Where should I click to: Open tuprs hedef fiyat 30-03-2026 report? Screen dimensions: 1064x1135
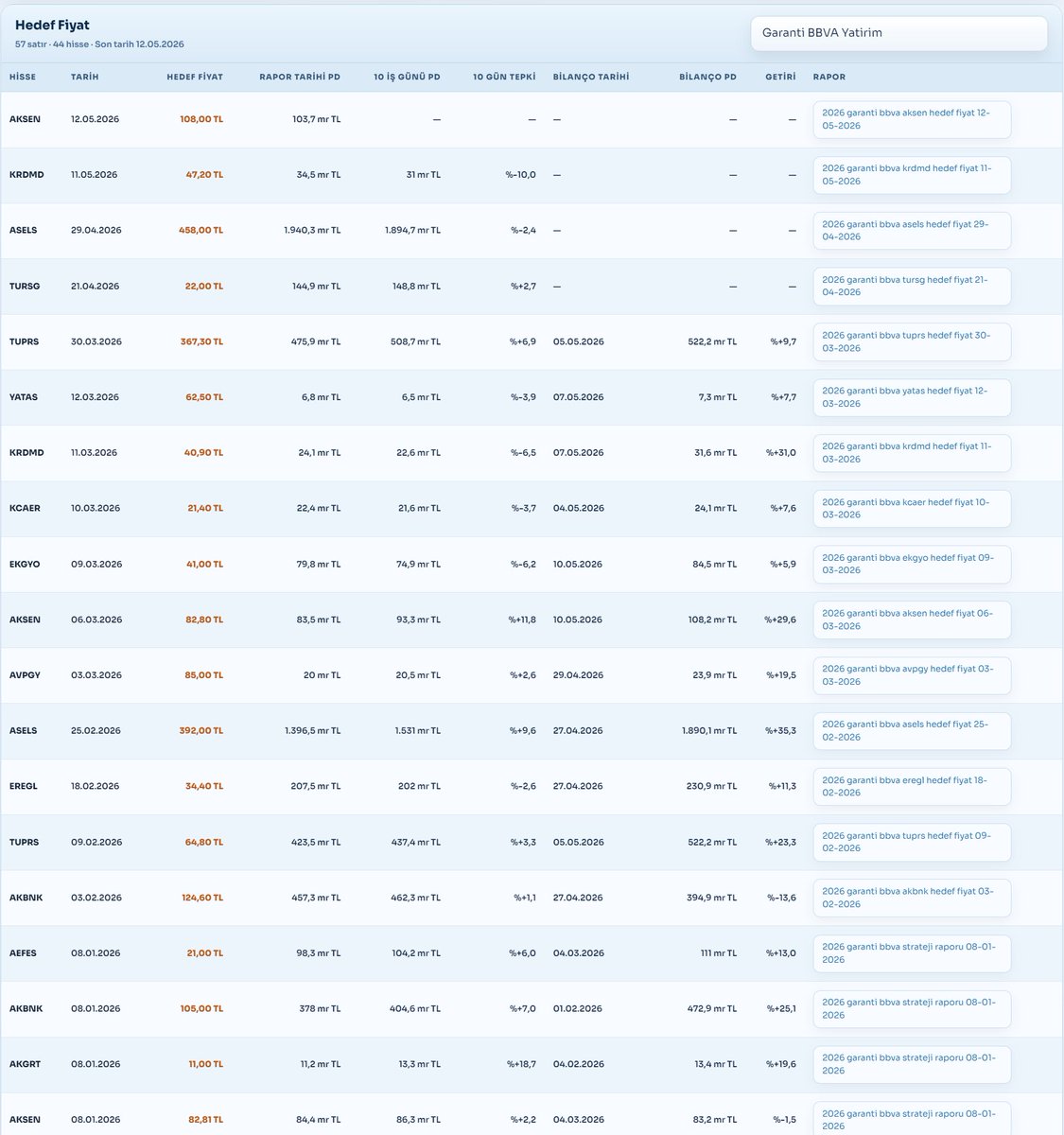click(x=912, y=341)
